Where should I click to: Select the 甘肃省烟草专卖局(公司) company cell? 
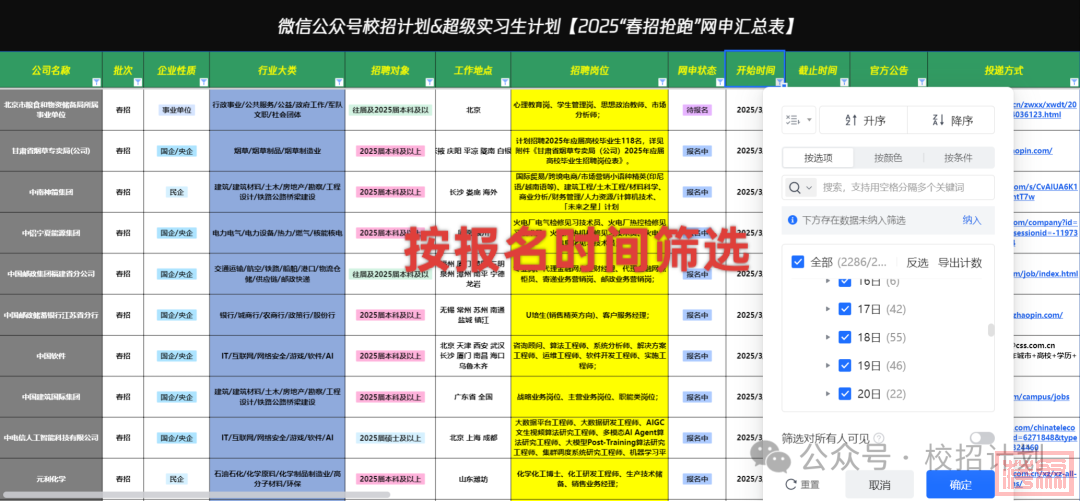[51, 150]
